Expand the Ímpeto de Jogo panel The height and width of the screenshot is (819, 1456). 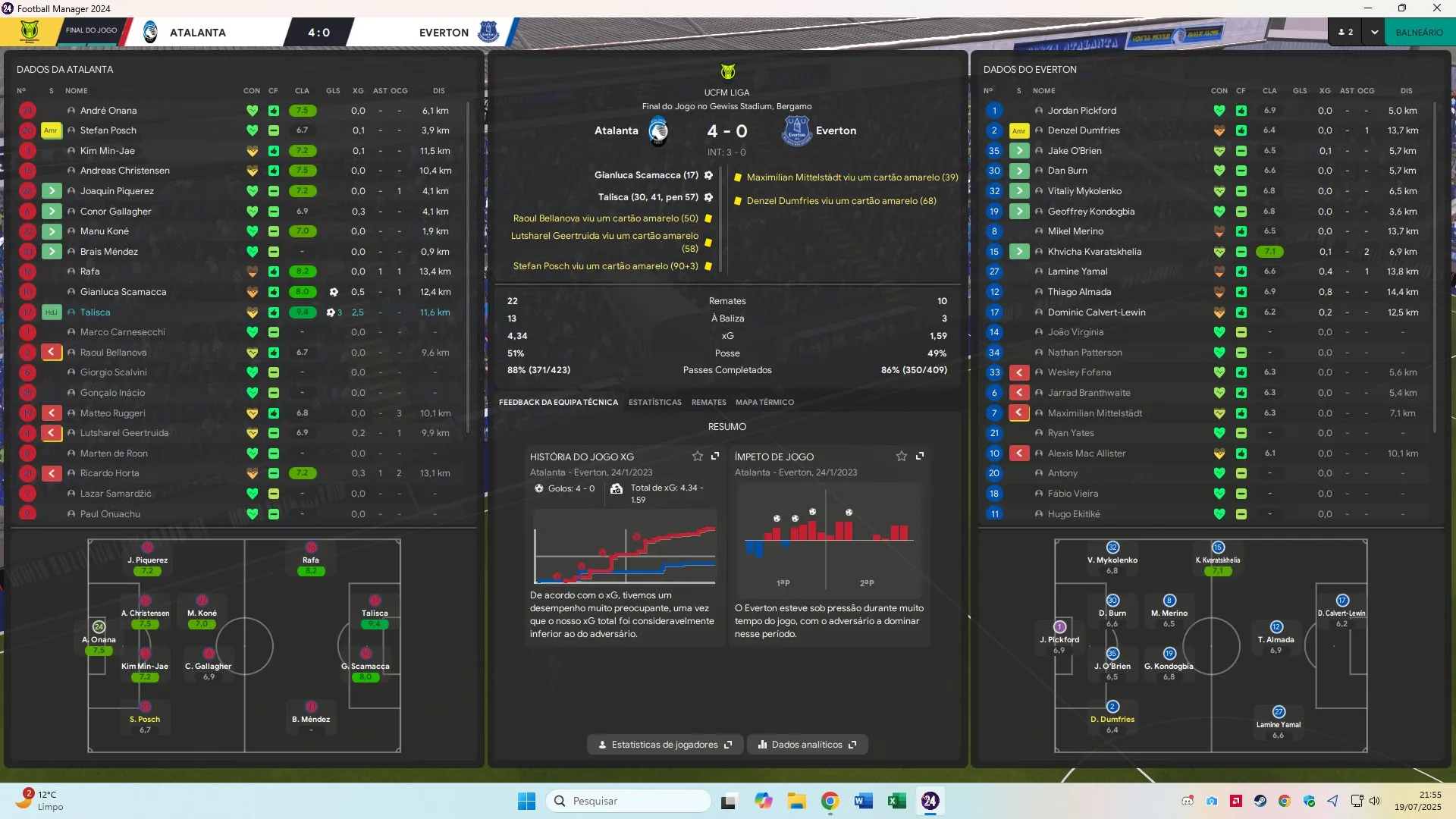[x=920, y=457]
